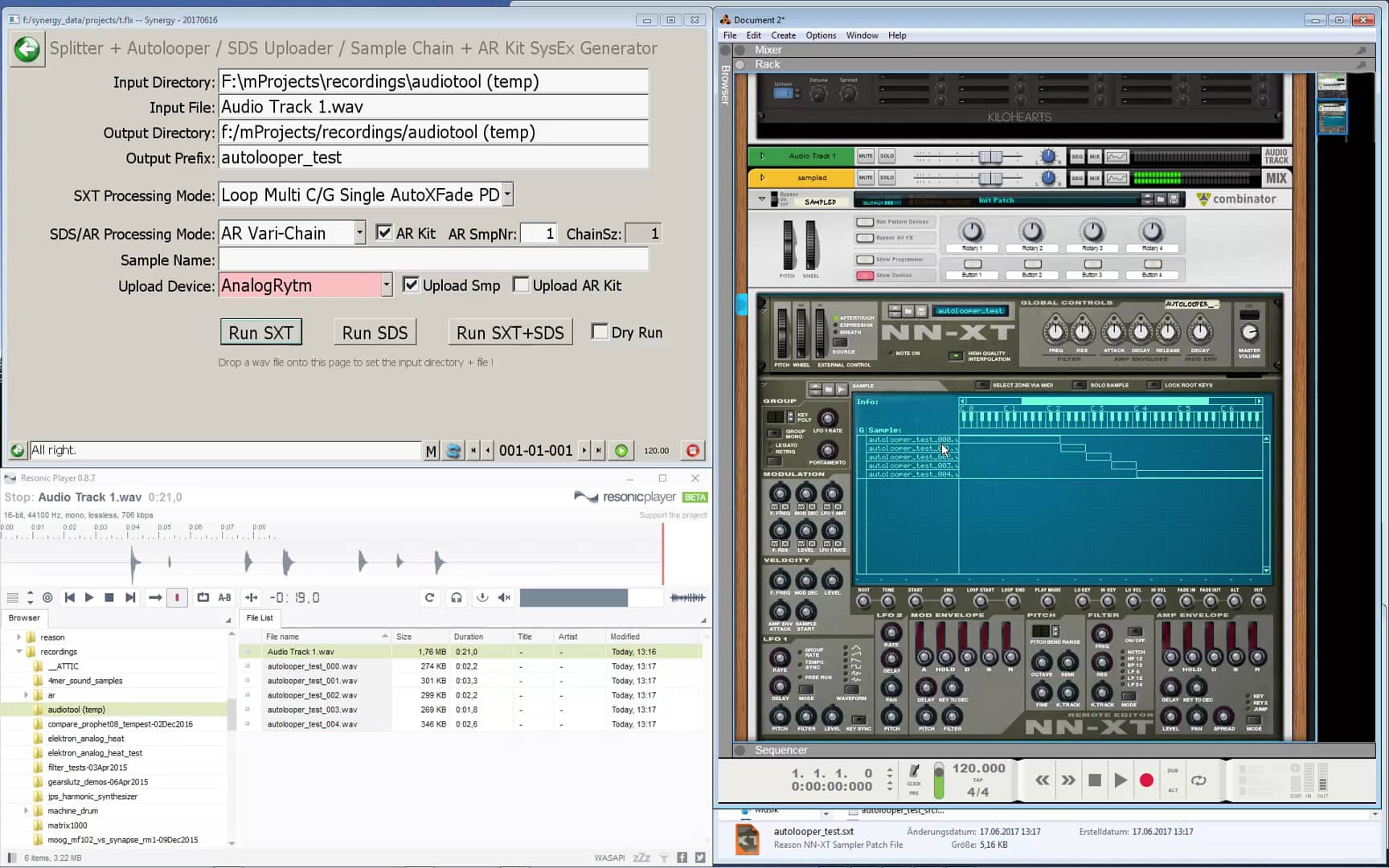The image size is (1389, 868).
Task: Click the blue sync icon in Synergy status bar
Action: tap(453, 451)
